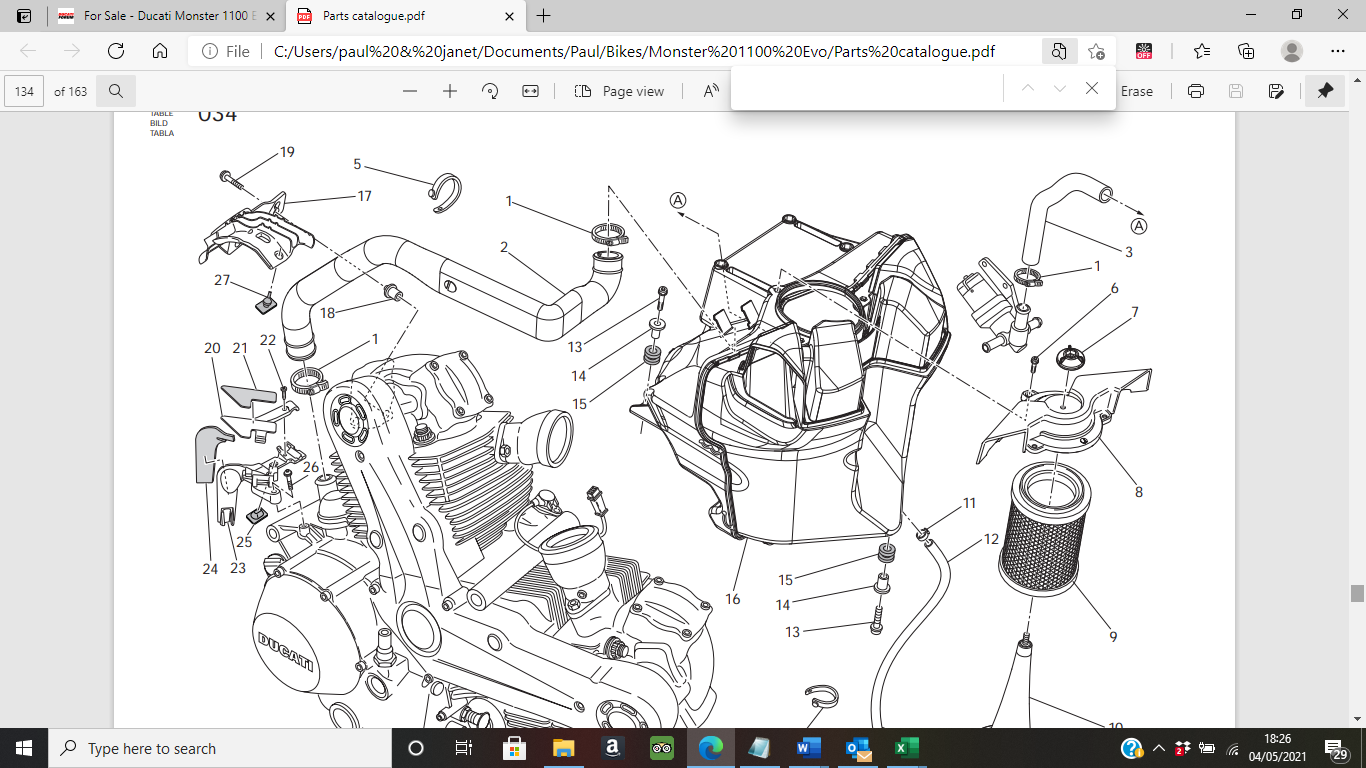This screenshot has height=768, width=1366.
Task: Click the browser back arrow
Action: pos(28,51)
